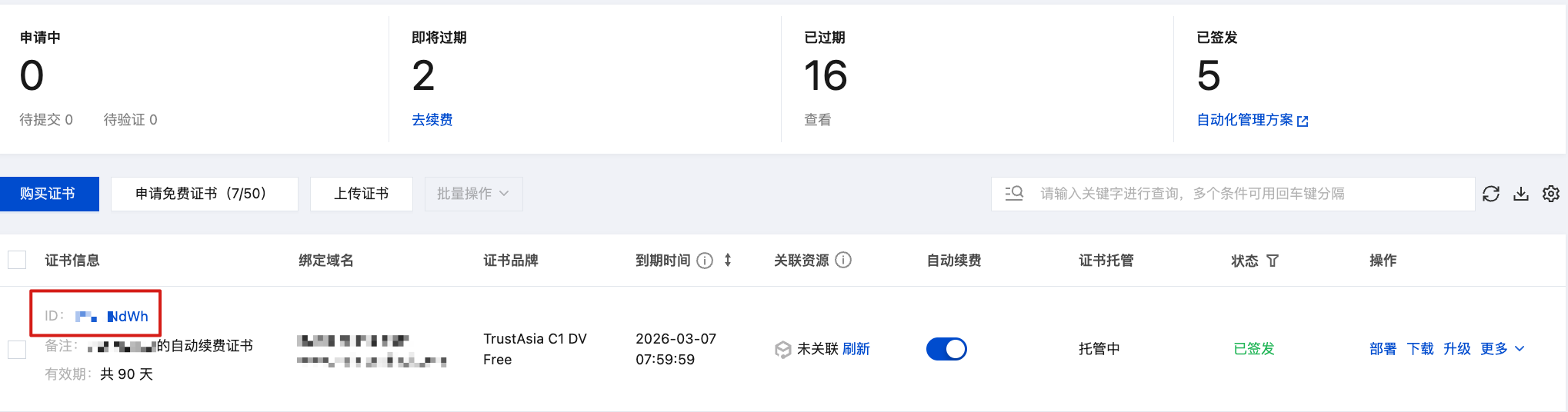Click 刷新 link next to 未关联
Screen dimensions: 1568x412
click(856, 349)
